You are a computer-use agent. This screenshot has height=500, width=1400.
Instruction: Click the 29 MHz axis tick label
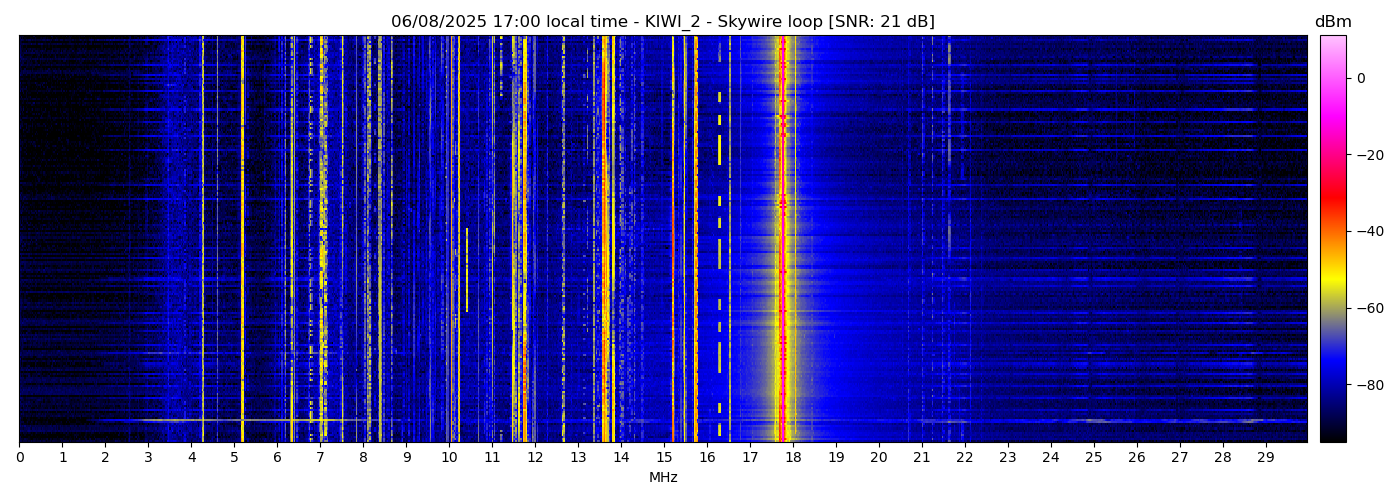coord(1265,458)
